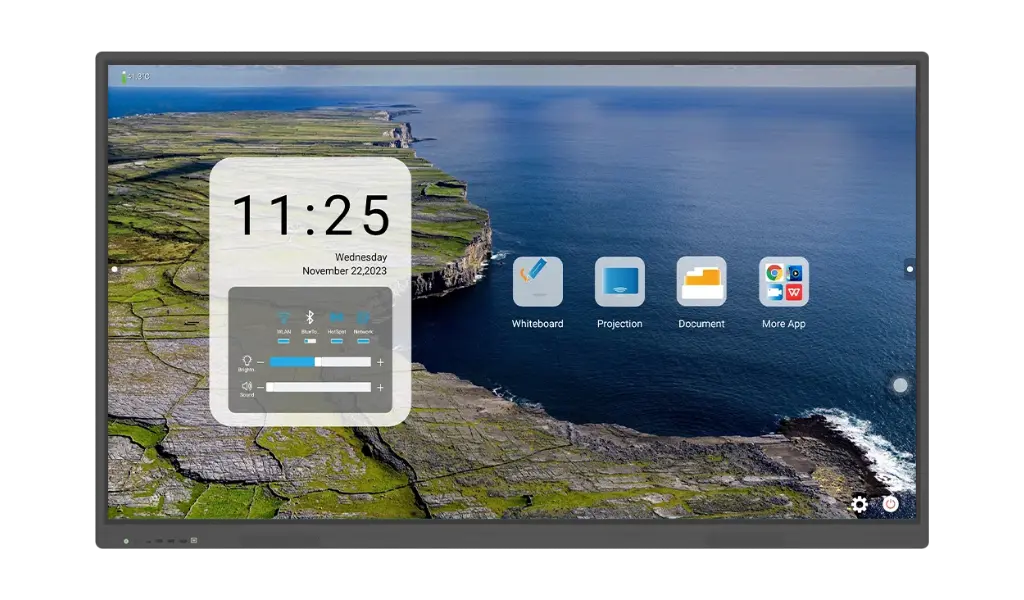The height and width of the screenshot is (600, 1024).
Task: Expand the left edge sidebar handle
Action: coord(114,268)
